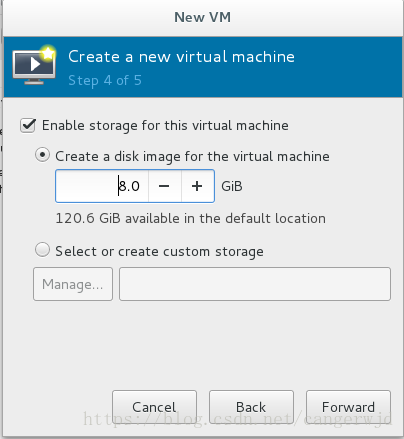This screenshot has width=404, height=439.
Task: Toggle the Enable storage checkbox
Action: tap(28, 126)
